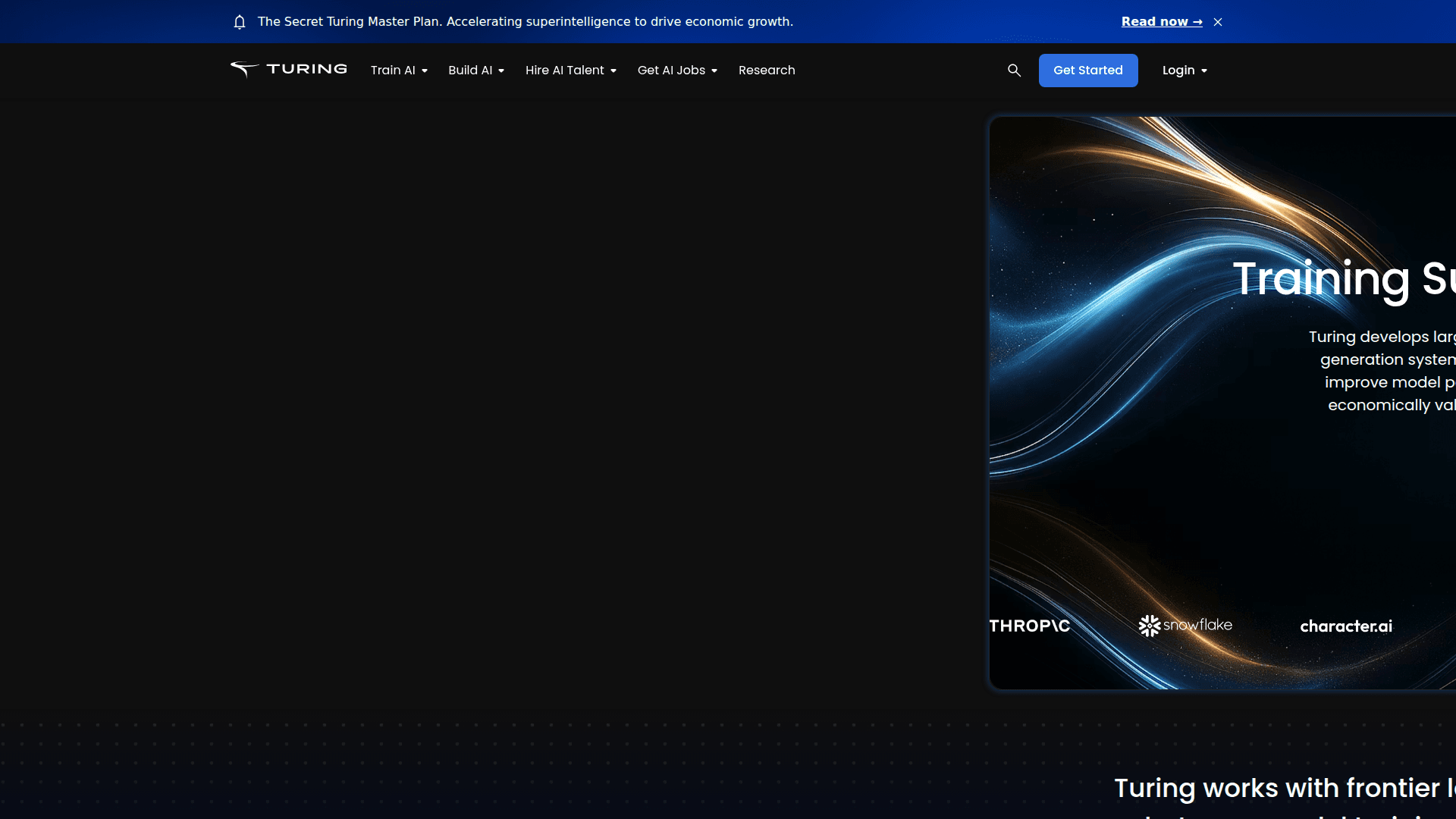Follow the Read now link

[x=1162, y=21]
